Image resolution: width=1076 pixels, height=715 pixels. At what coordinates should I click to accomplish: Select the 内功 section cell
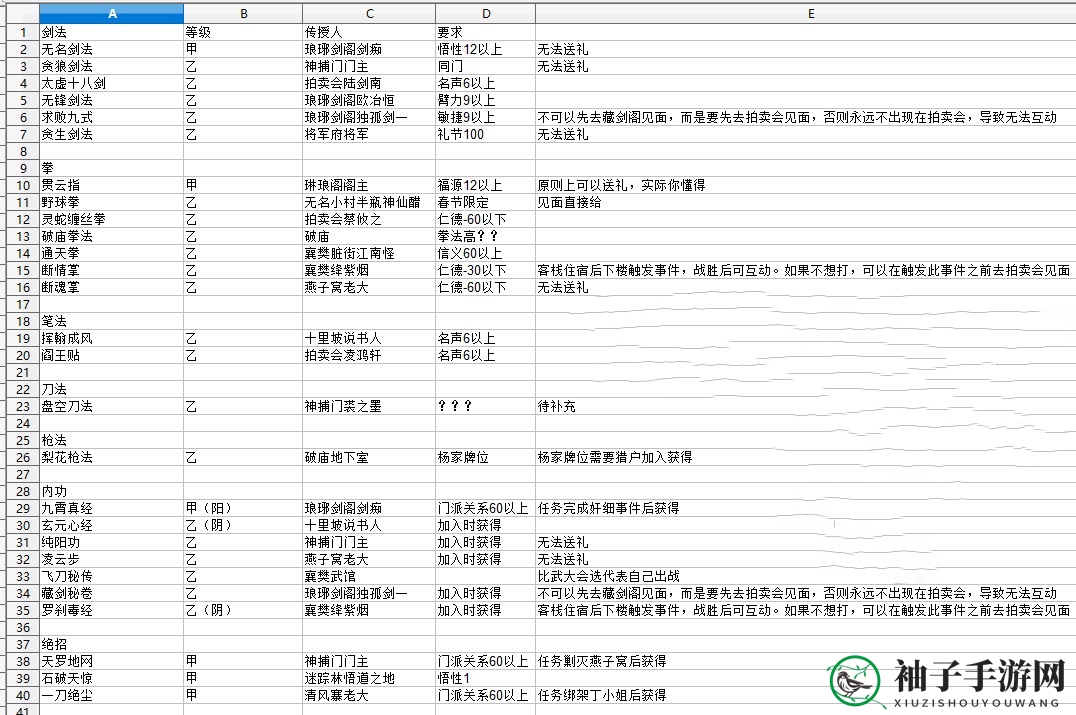[111, 491]
